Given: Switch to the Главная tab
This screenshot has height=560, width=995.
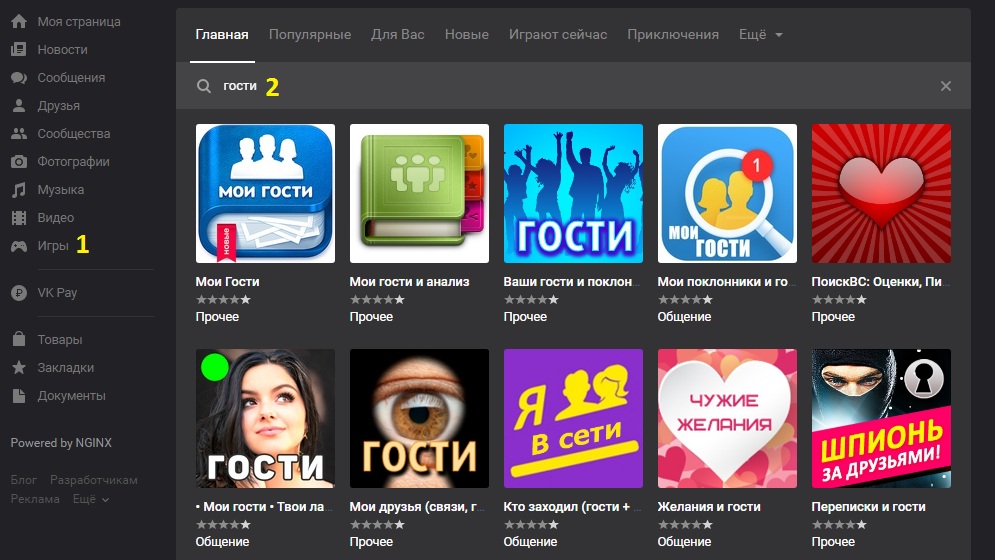Looking at the screenshot, I should (x=222, y=34).
